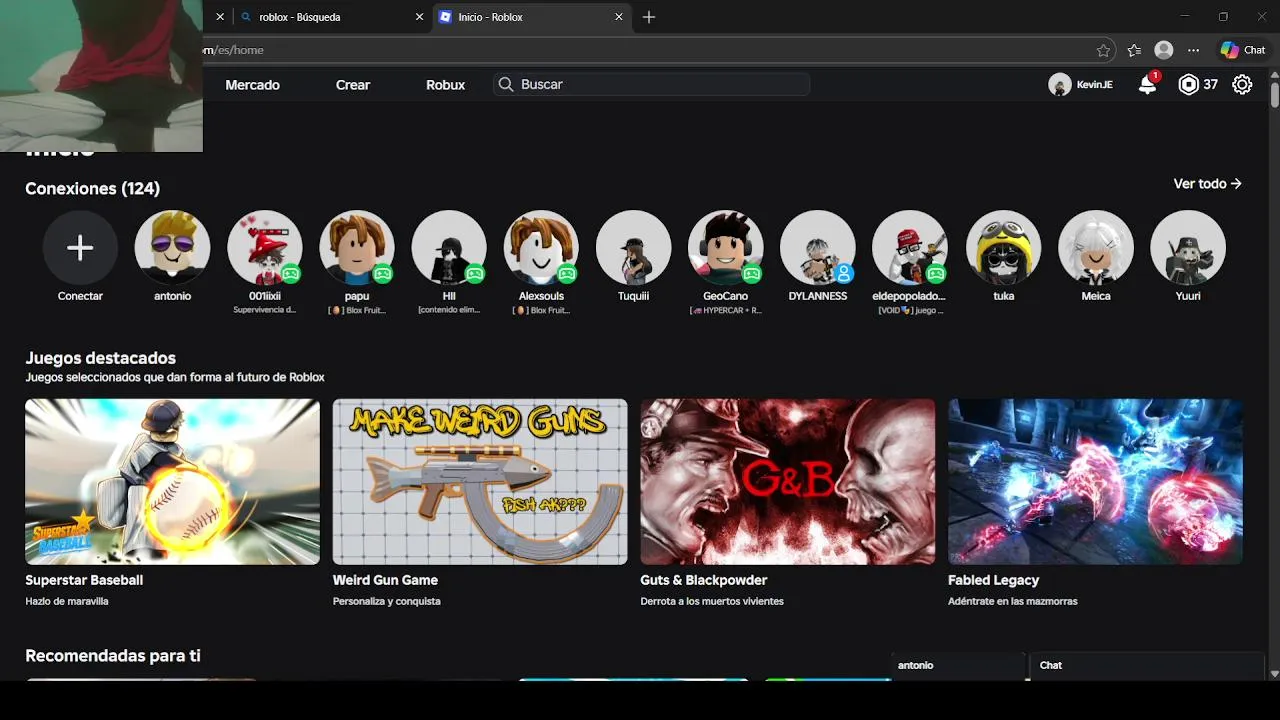1280x720 pixels.
Task: Open tuka's avatar in connections
Action: pyautogui.click(x=1003, y=248)
